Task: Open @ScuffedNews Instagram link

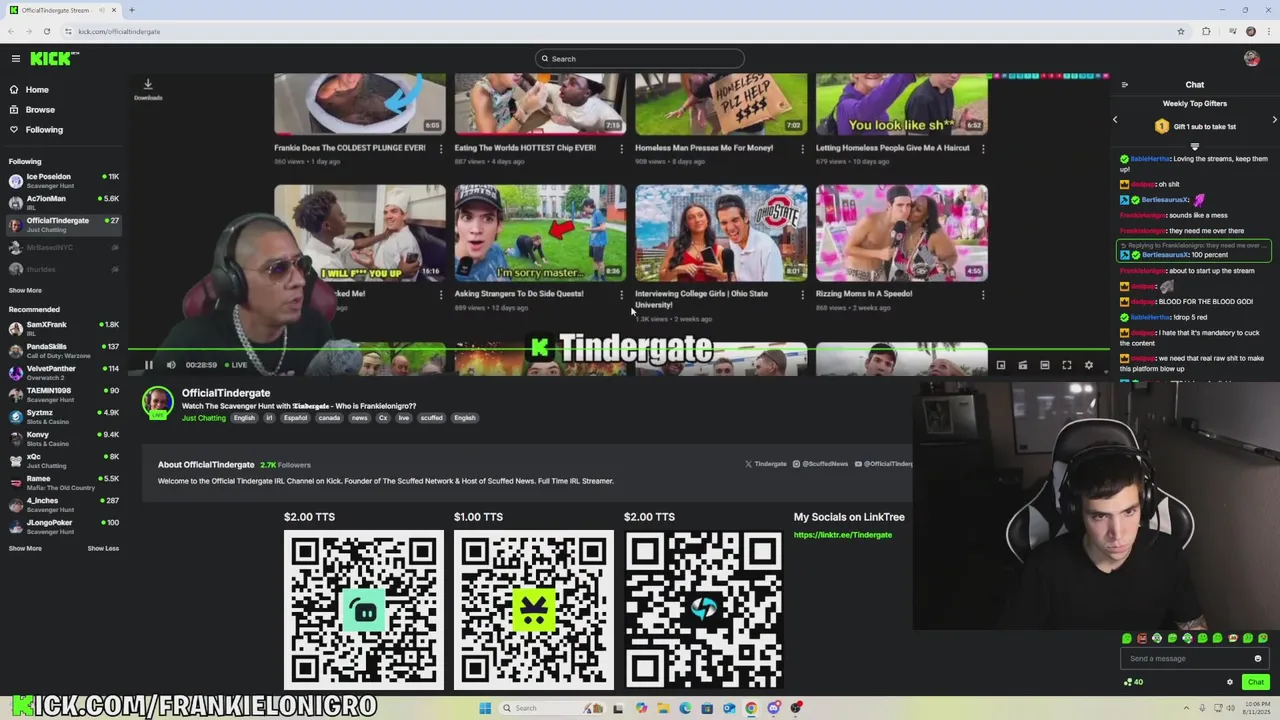Action: tap(821, 464)
